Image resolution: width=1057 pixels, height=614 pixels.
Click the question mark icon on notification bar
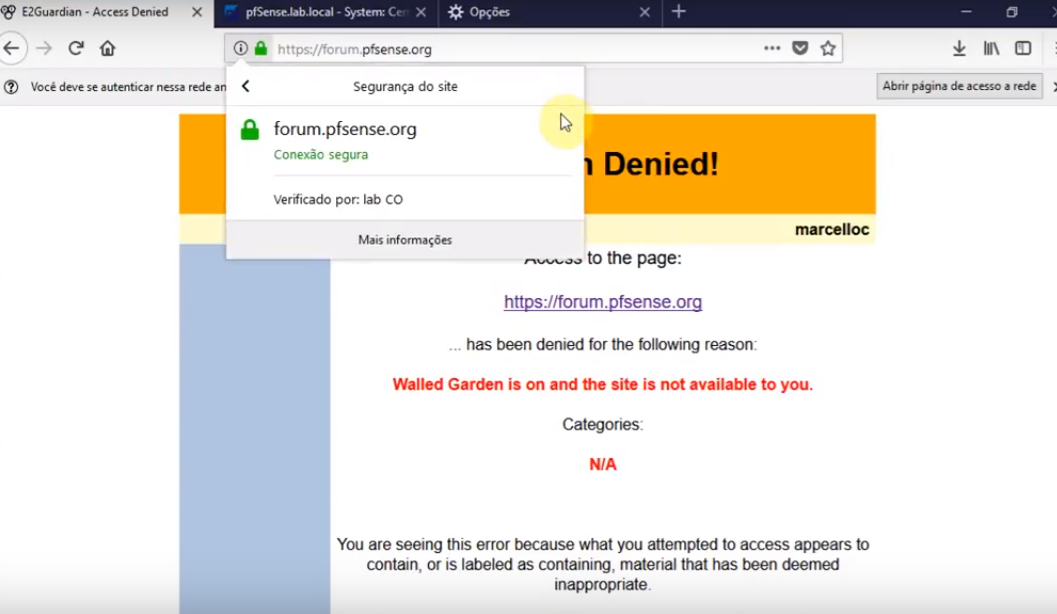(x=11, y=87)
